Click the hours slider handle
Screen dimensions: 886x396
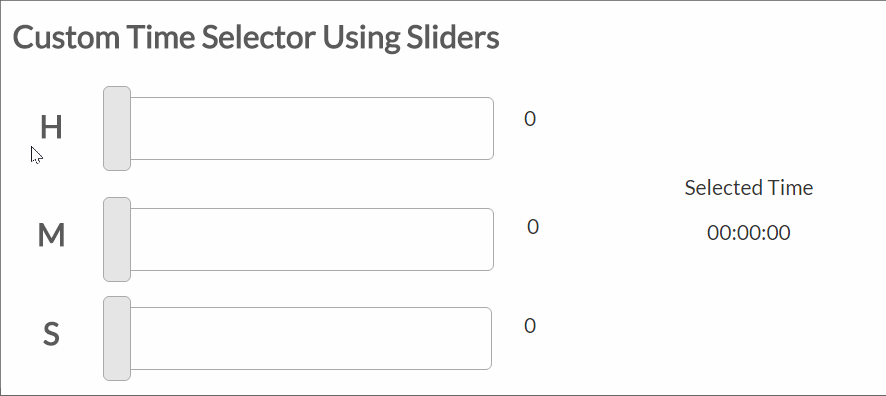pyautogui.click(x=117, y=128)
